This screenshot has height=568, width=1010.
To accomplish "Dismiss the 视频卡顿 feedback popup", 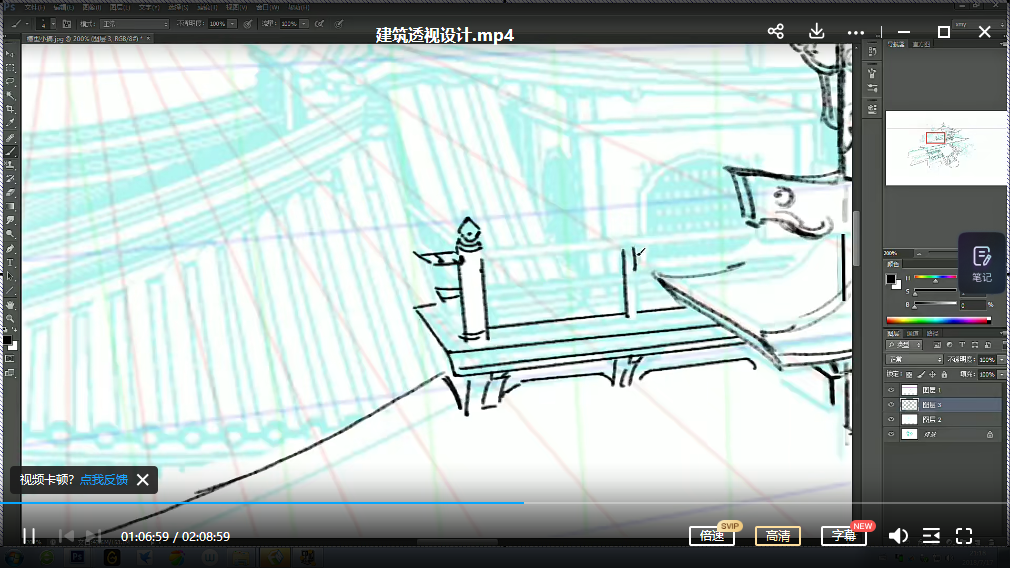I will coord(143,480).
